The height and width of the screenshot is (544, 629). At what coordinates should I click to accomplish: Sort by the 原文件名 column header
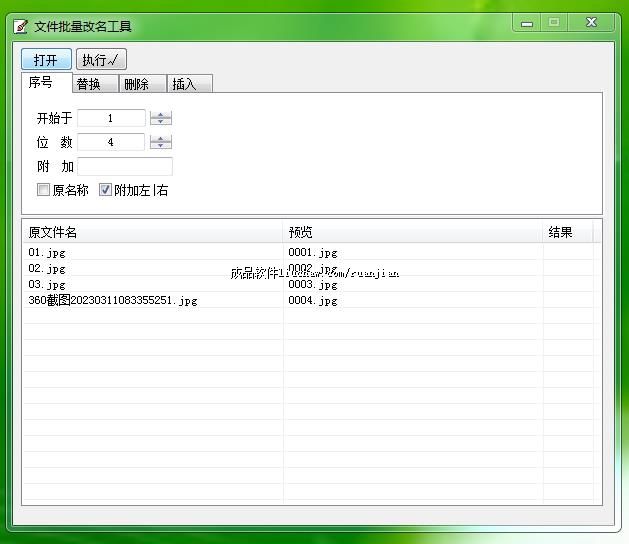pyautogui.click(x=152, y=232)
